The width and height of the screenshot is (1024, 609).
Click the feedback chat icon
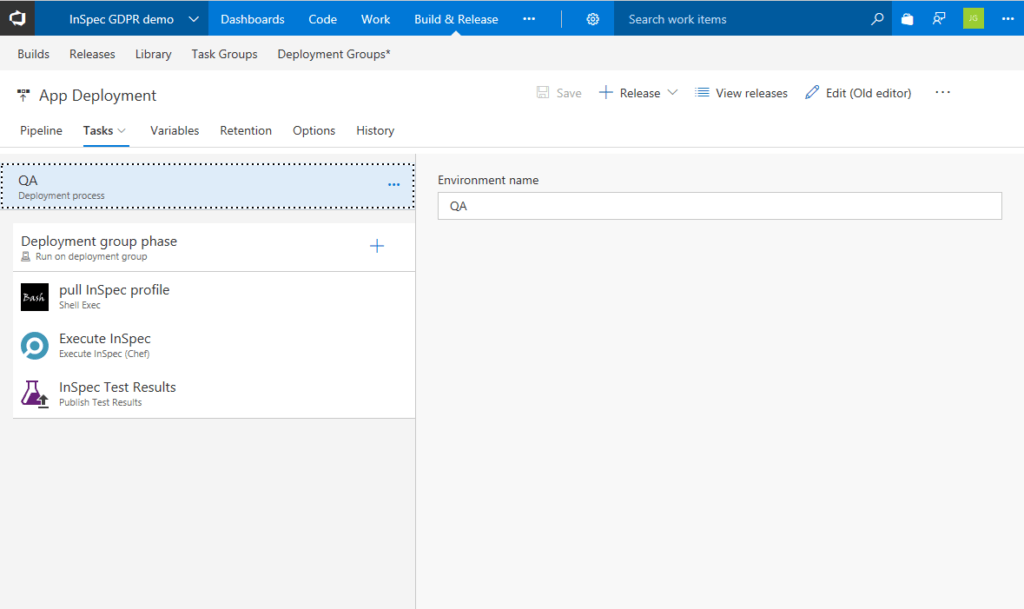point(938,19)
